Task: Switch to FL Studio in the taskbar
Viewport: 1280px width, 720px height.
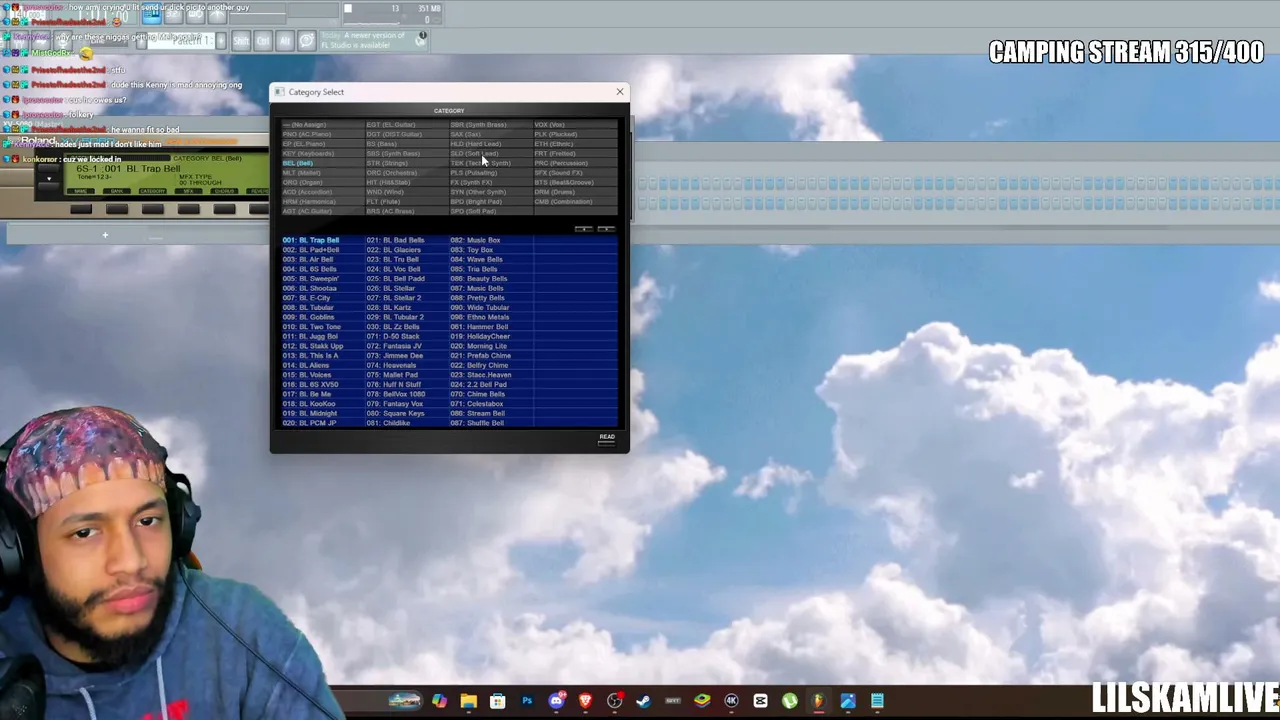Action: 818,701
